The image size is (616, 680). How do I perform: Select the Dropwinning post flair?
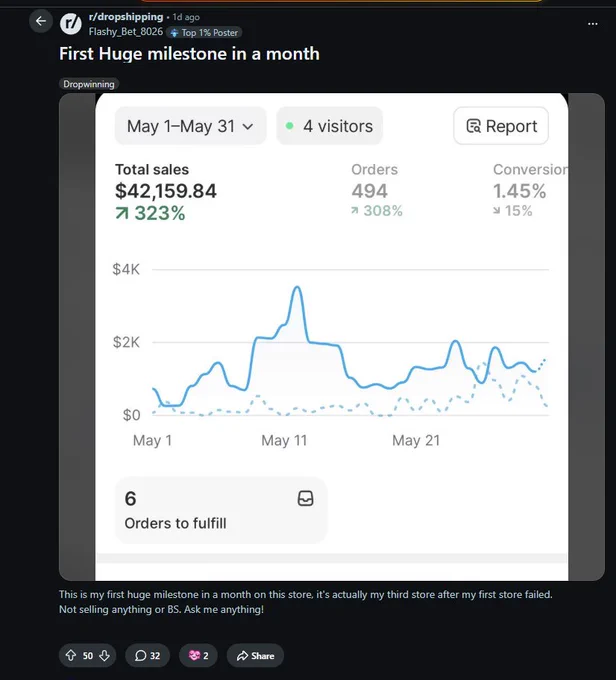(89, 84)
